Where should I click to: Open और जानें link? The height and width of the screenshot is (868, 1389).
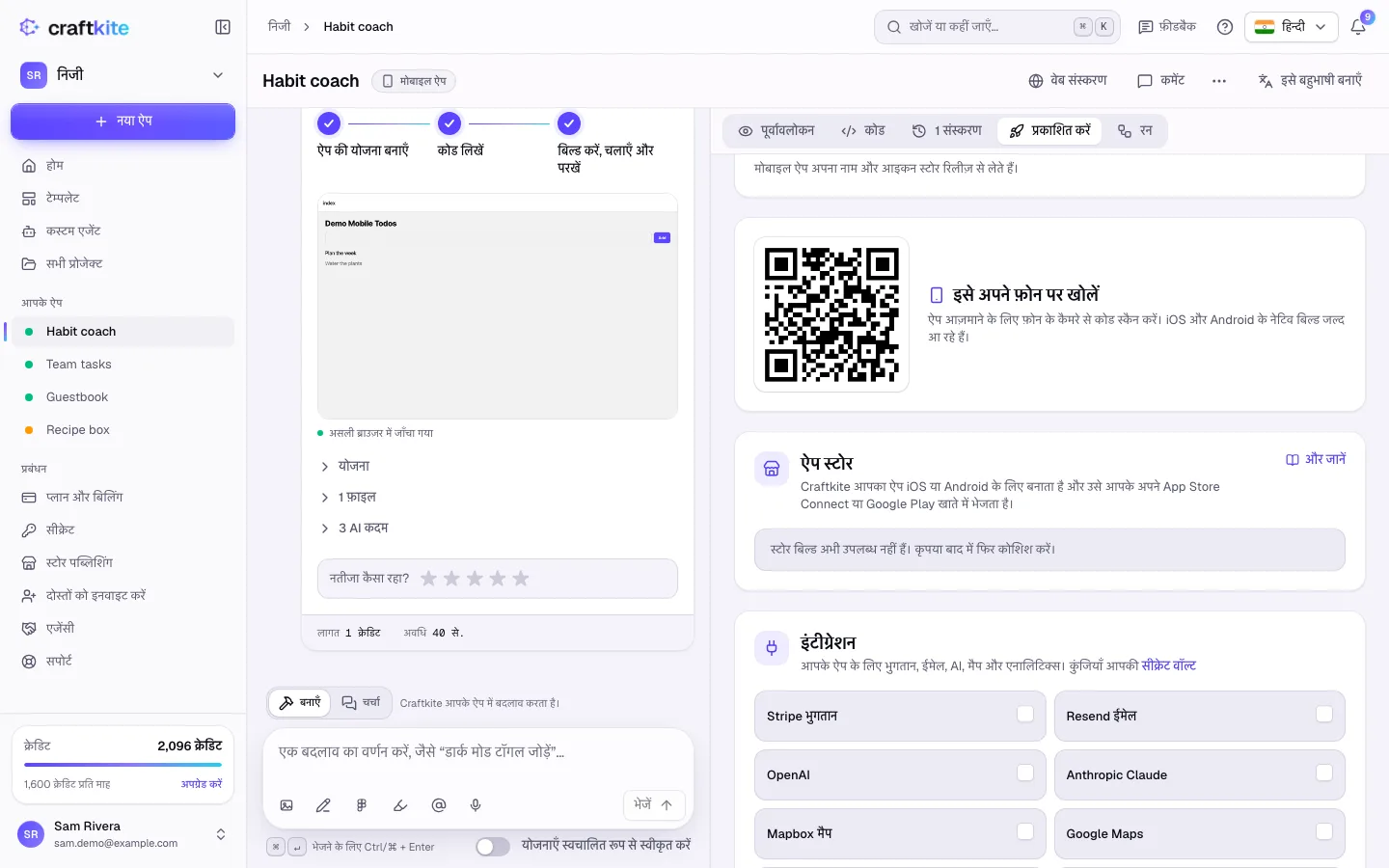click(1316, 460)
